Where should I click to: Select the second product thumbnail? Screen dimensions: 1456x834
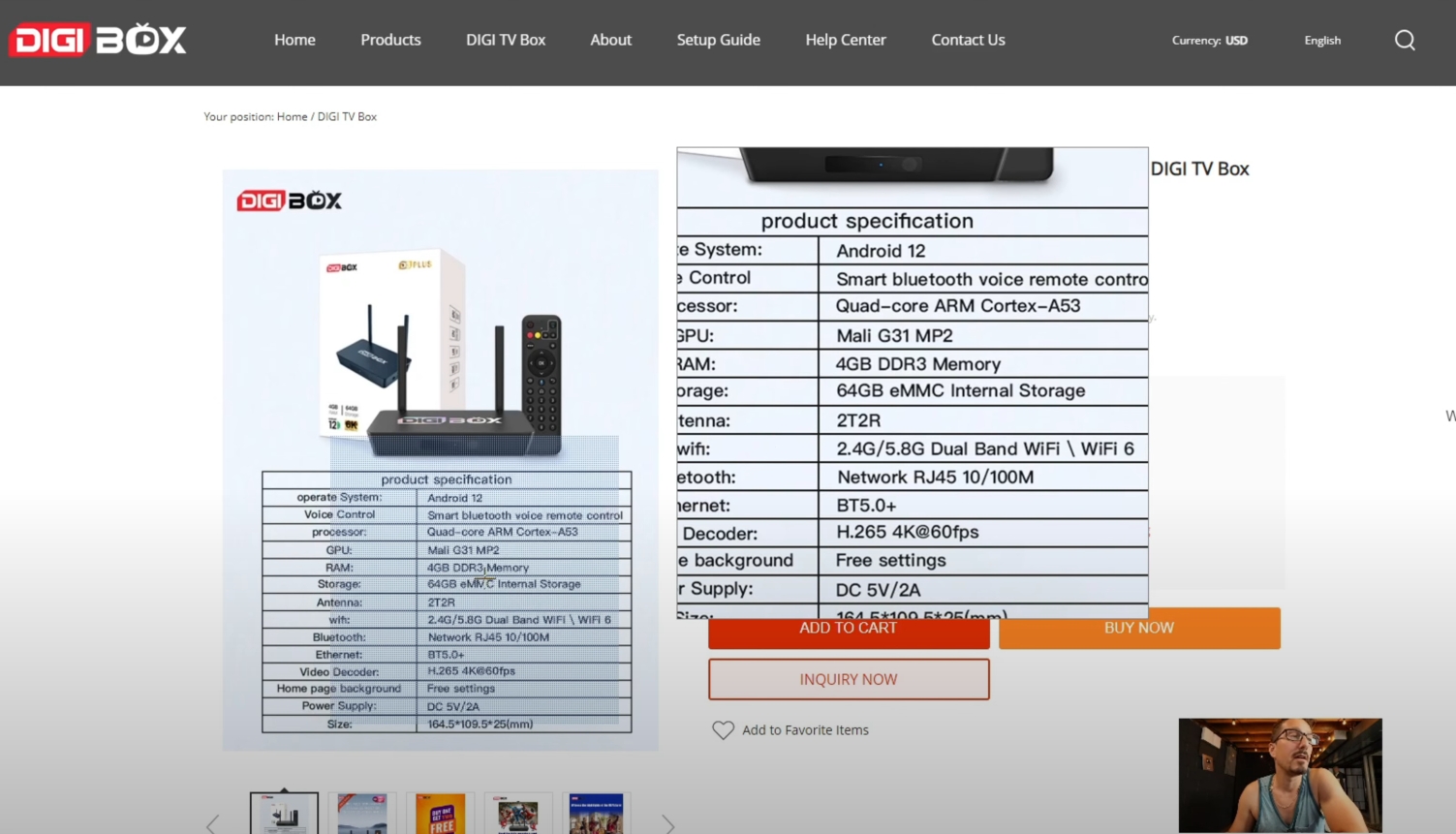[x=362, y=814]
